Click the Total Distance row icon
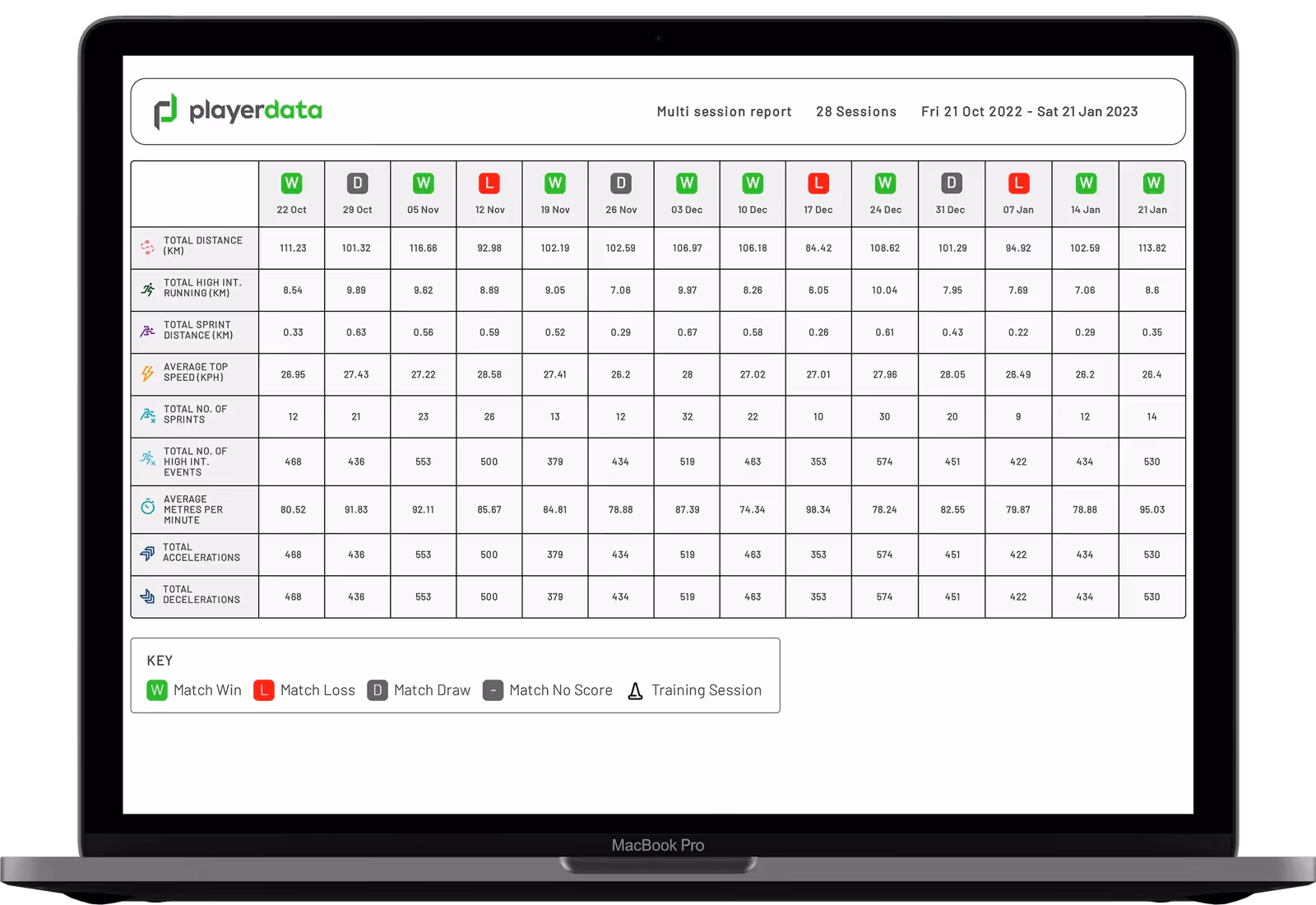Screen dimensions: 1316x905 [147, 247]
